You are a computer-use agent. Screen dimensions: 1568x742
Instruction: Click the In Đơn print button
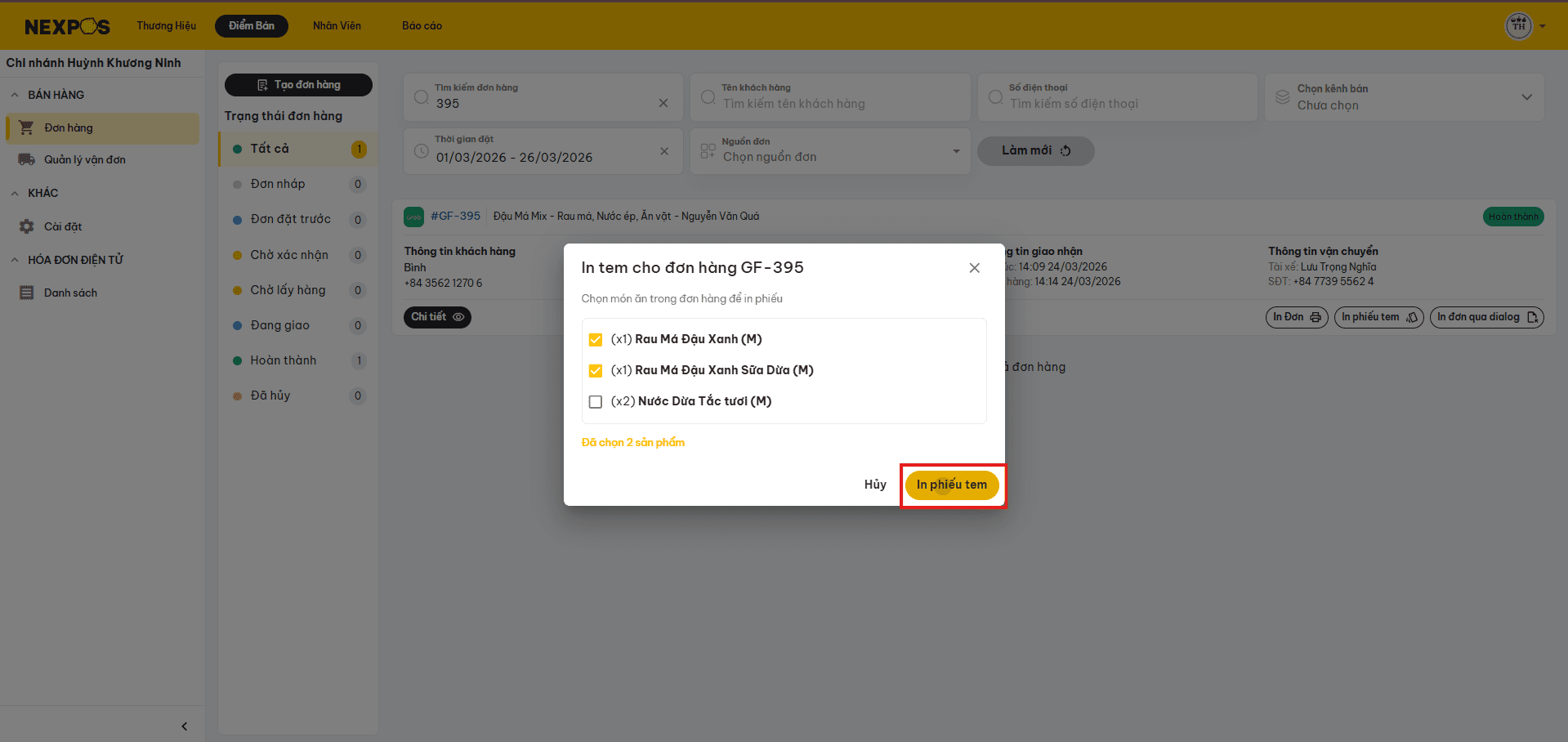click(x=1297, y=317)
